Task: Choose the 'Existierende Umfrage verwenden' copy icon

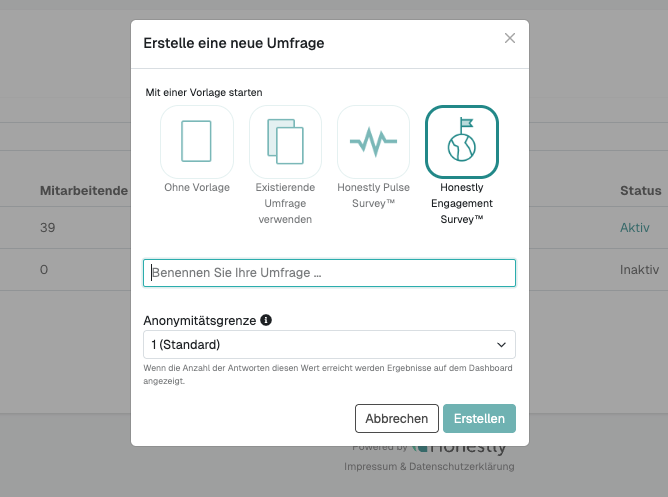Action: (x=285, y=141)
